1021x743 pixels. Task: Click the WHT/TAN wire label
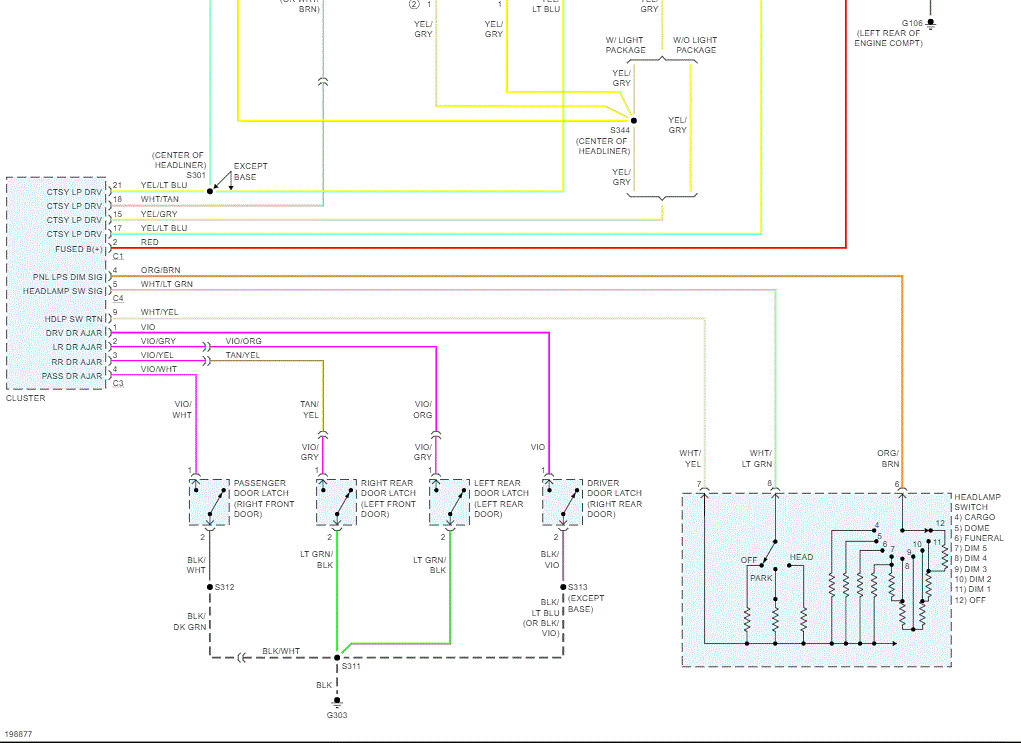point(160,199)
